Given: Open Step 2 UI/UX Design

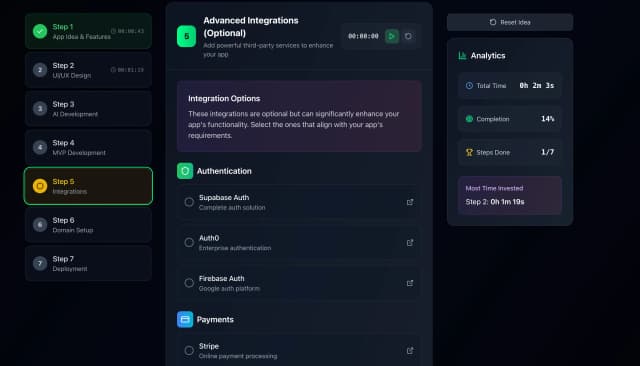Looking at the screenshot, I should point(88,70).
